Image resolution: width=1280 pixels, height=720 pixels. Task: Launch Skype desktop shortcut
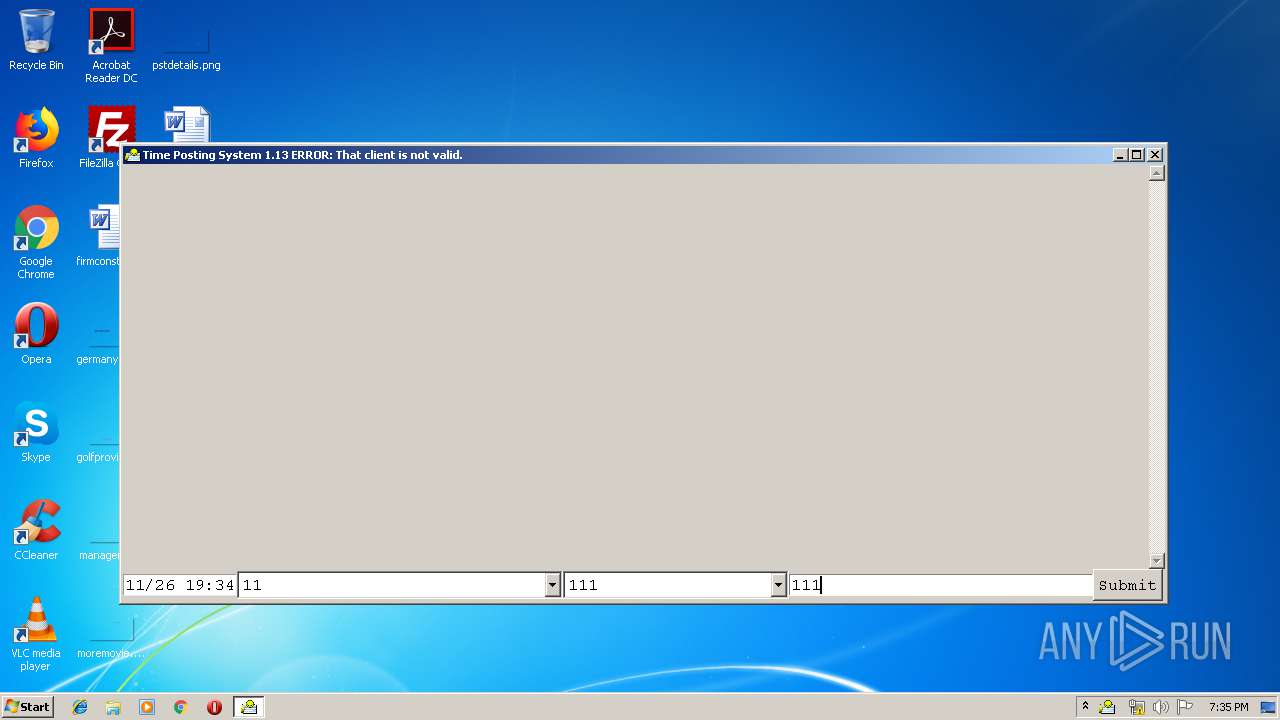coord(36,432)
